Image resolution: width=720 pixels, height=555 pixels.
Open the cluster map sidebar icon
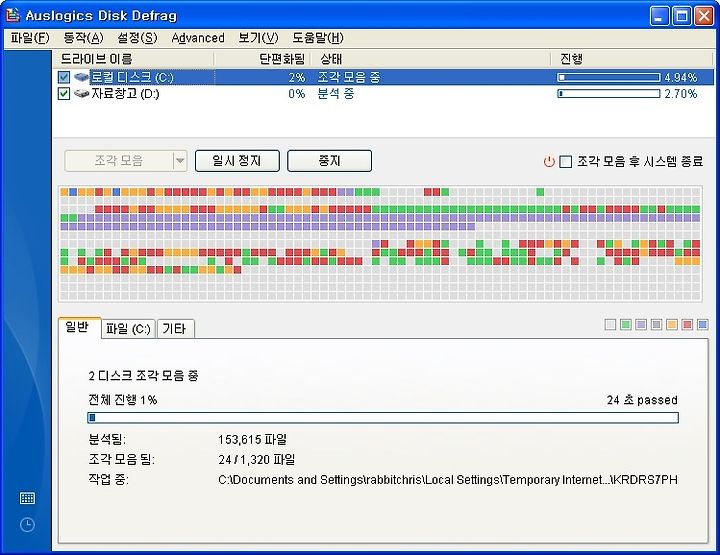tap(28, 498)
